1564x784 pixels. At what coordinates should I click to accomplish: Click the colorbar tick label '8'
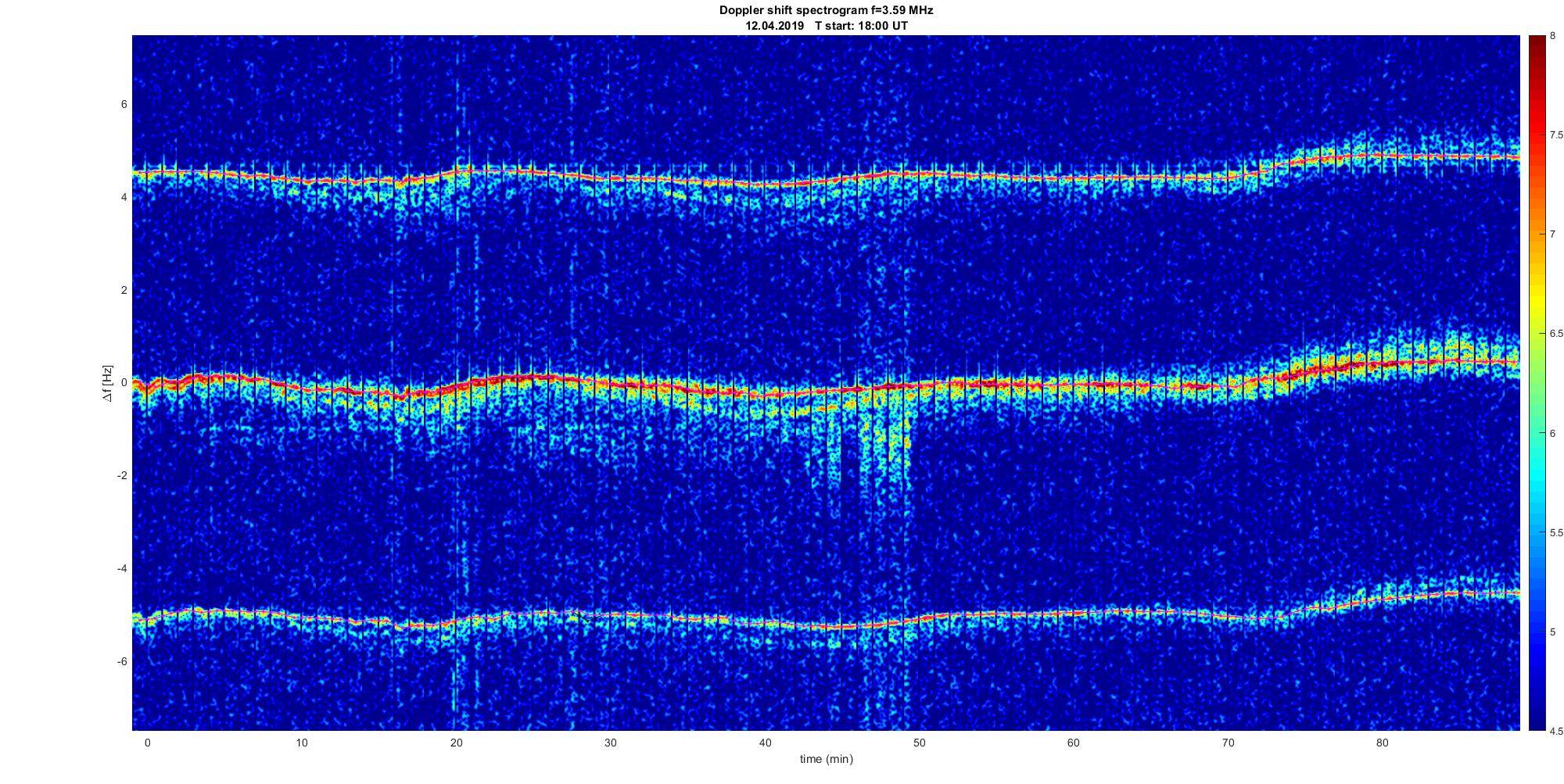(x=1552, y=36)
